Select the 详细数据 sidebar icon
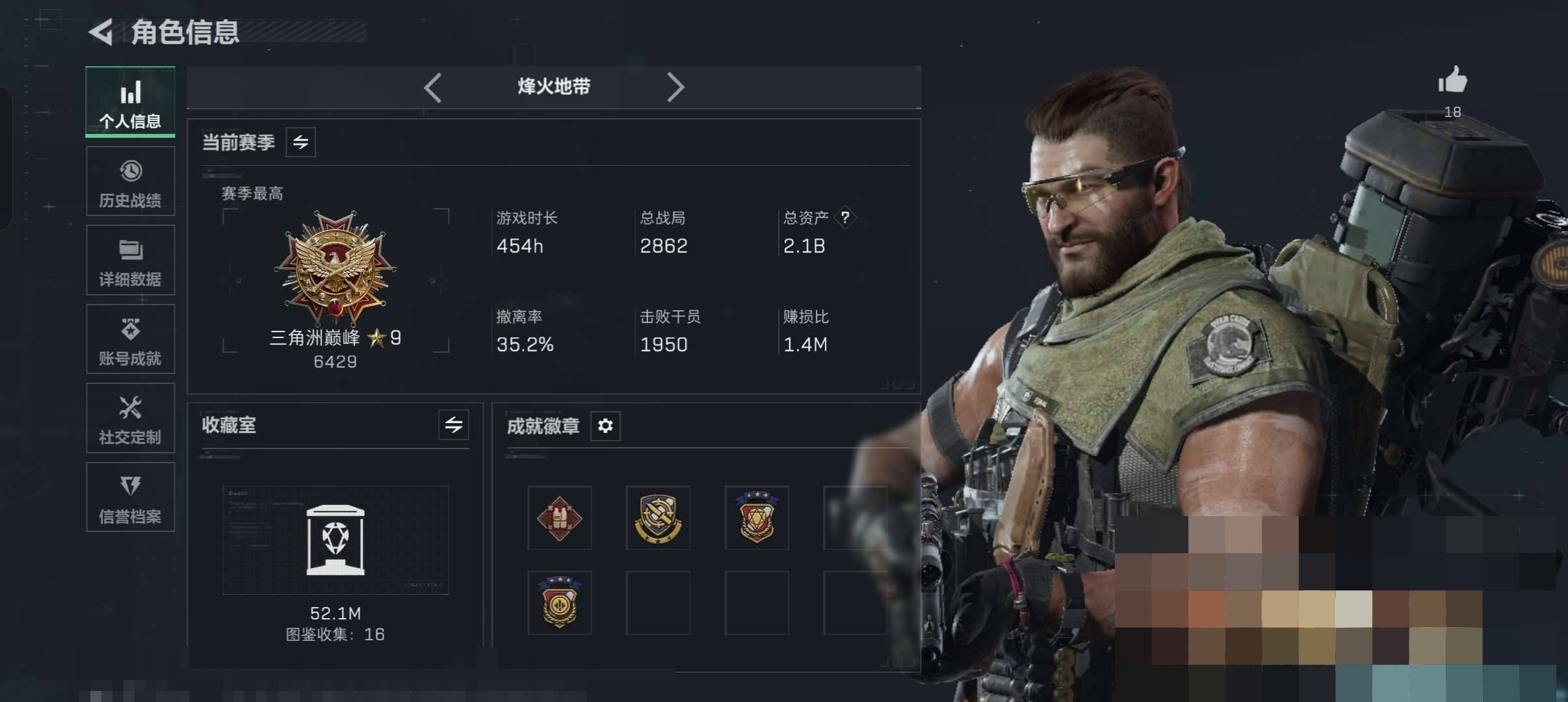This screenshot has height=702, width=1568. [130, 260]
